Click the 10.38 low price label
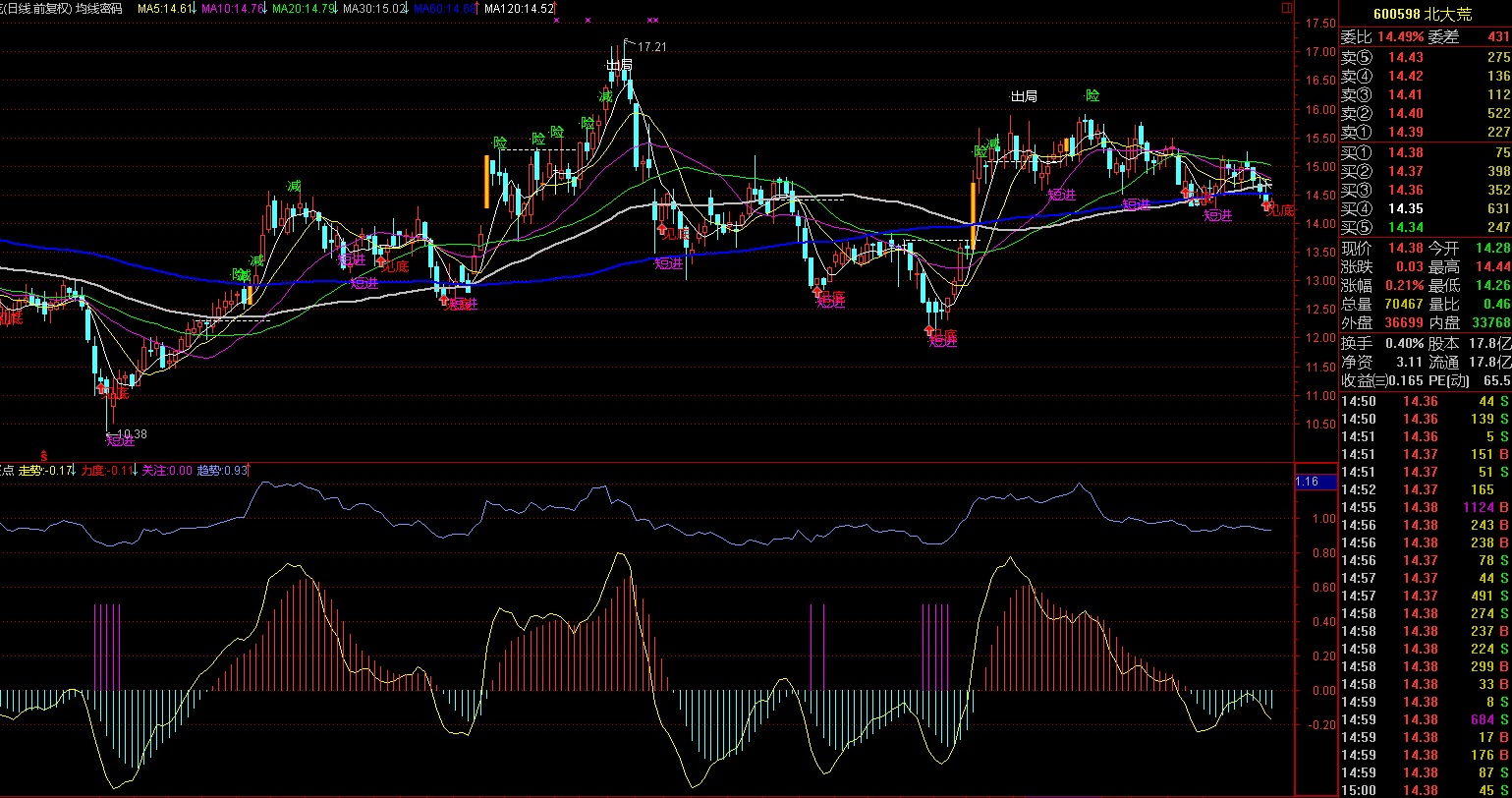 pos(132,434)
